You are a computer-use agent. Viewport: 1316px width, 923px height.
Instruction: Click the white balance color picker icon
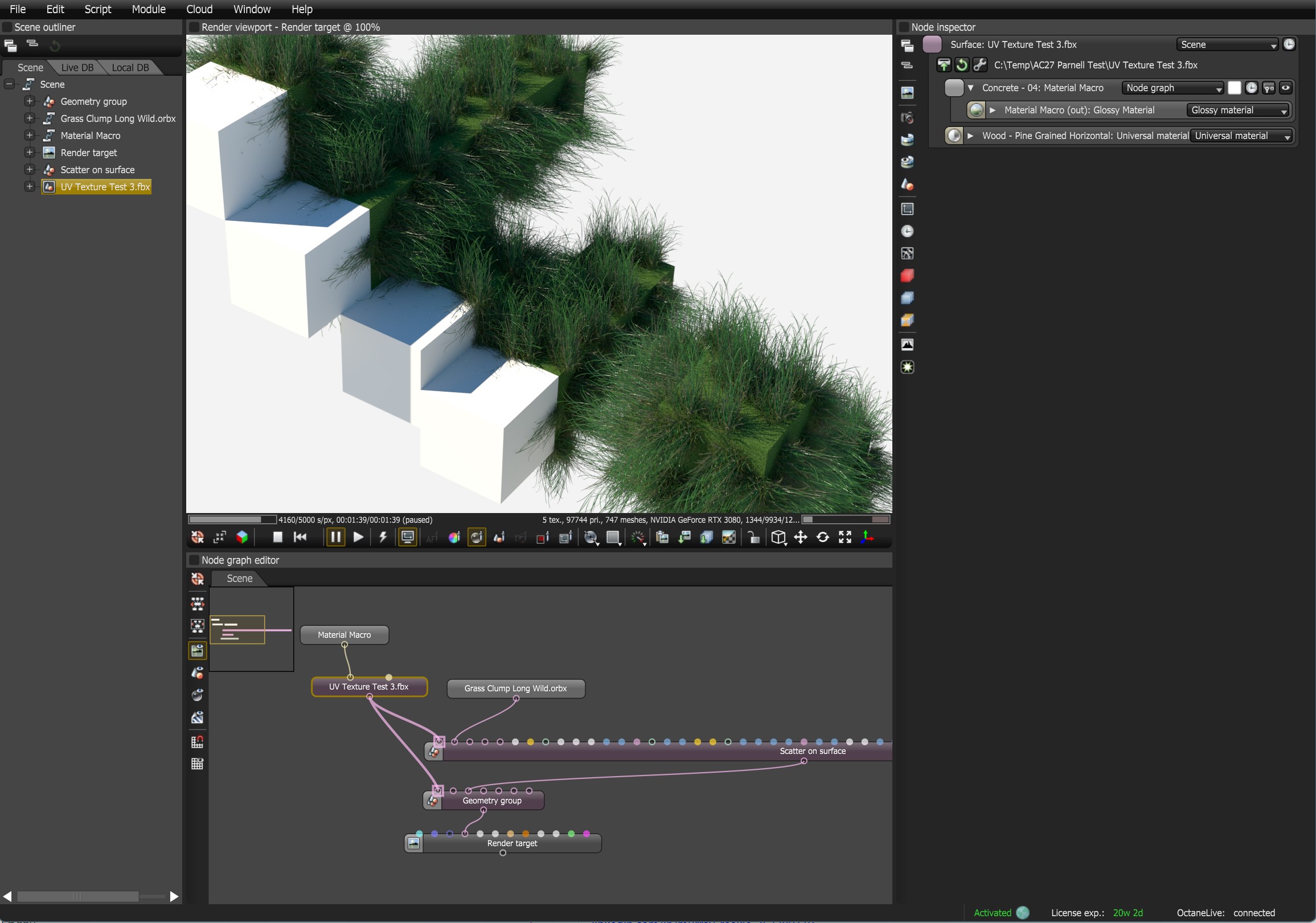pos(454,537)
